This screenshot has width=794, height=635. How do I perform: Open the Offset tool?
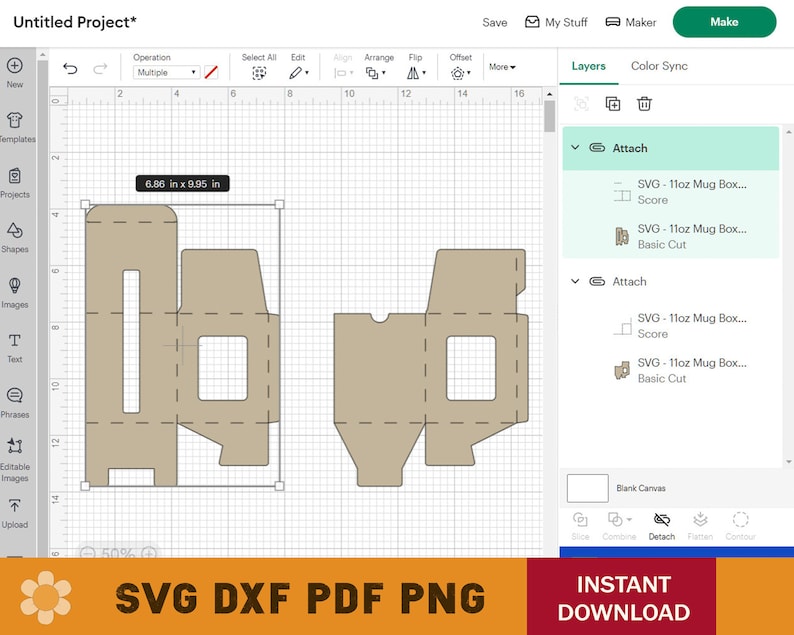tap(460, 73)
